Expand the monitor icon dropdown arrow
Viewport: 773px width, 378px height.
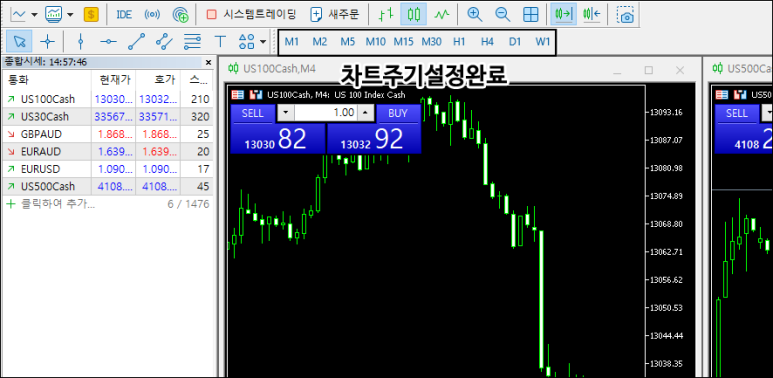tap(70, 15)
